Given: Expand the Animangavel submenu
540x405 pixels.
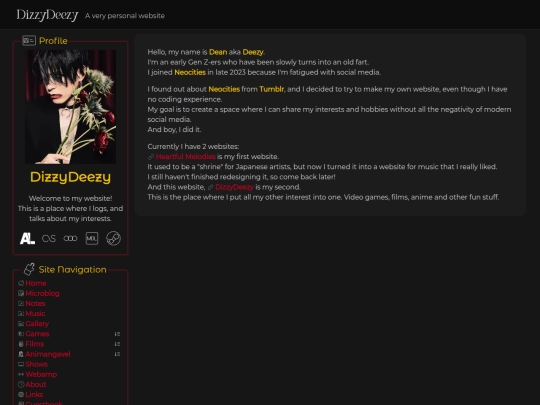Looking at the screenshot, I should tap(117, 354).
